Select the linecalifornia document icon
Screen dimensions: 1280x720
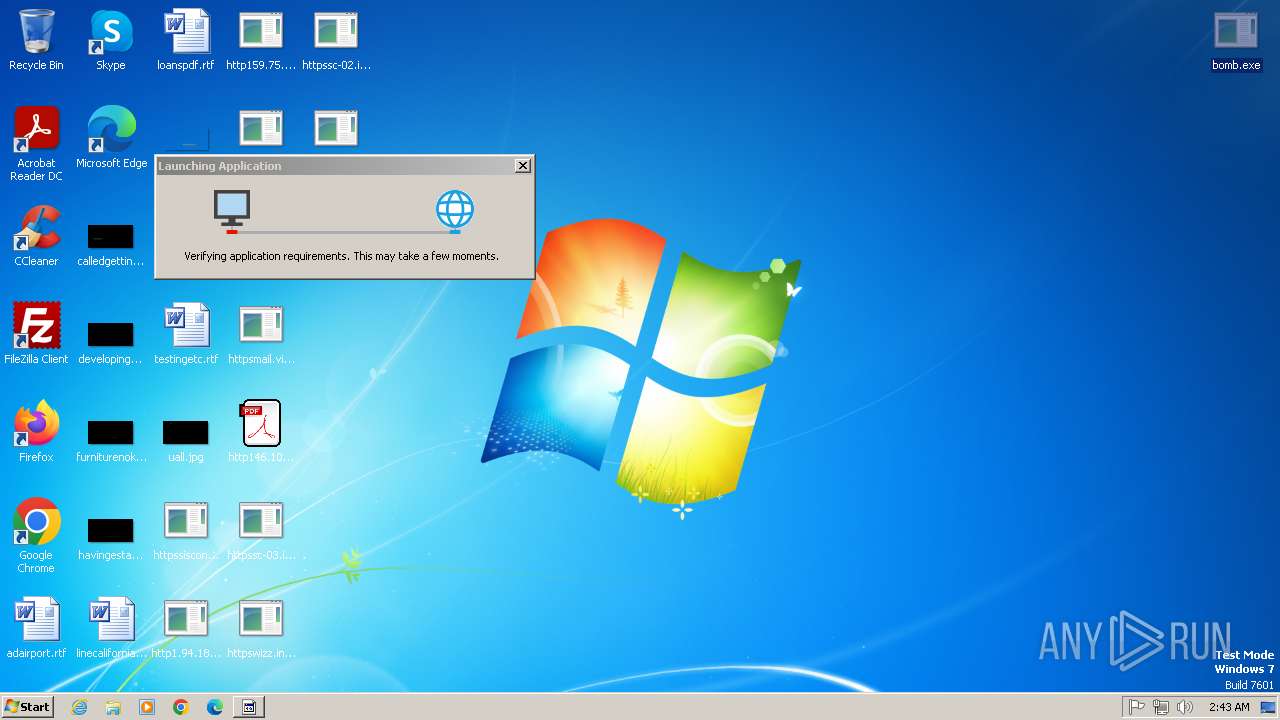point(111,628)
